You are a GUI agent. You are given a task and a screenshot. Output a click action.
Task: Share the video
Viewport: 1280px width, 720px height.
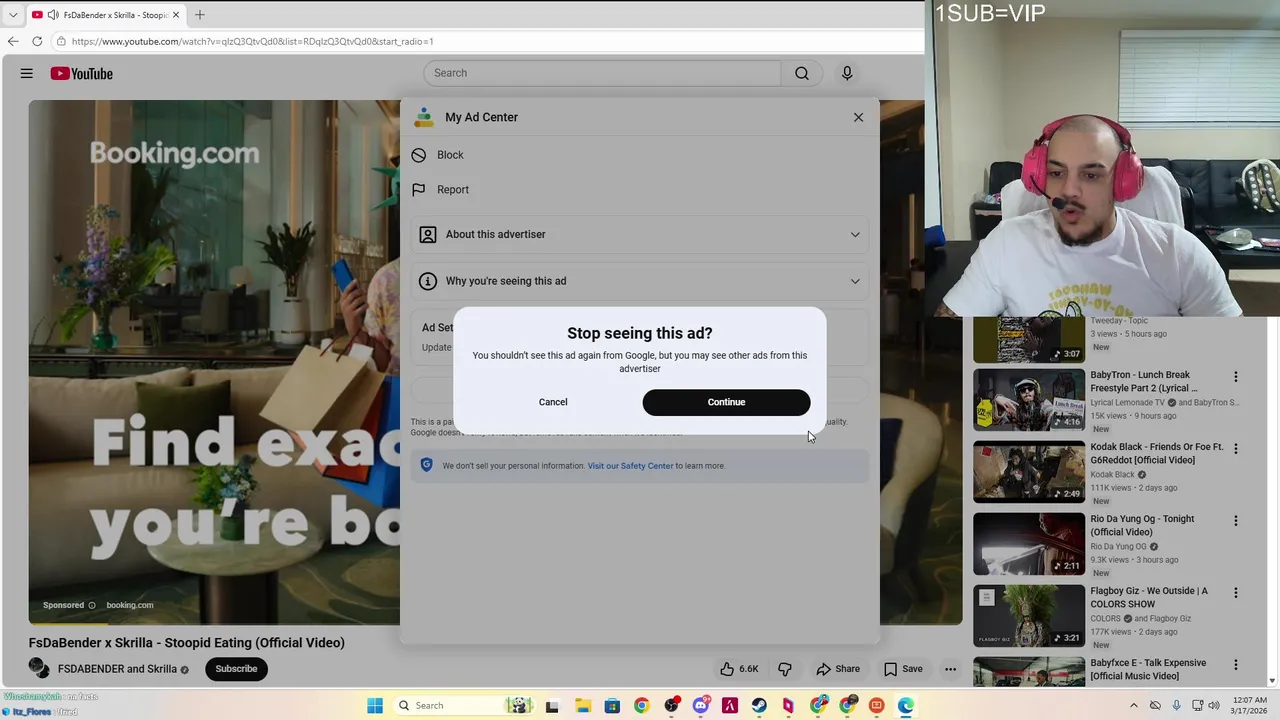pyautogui.click(x=838, y=669)
